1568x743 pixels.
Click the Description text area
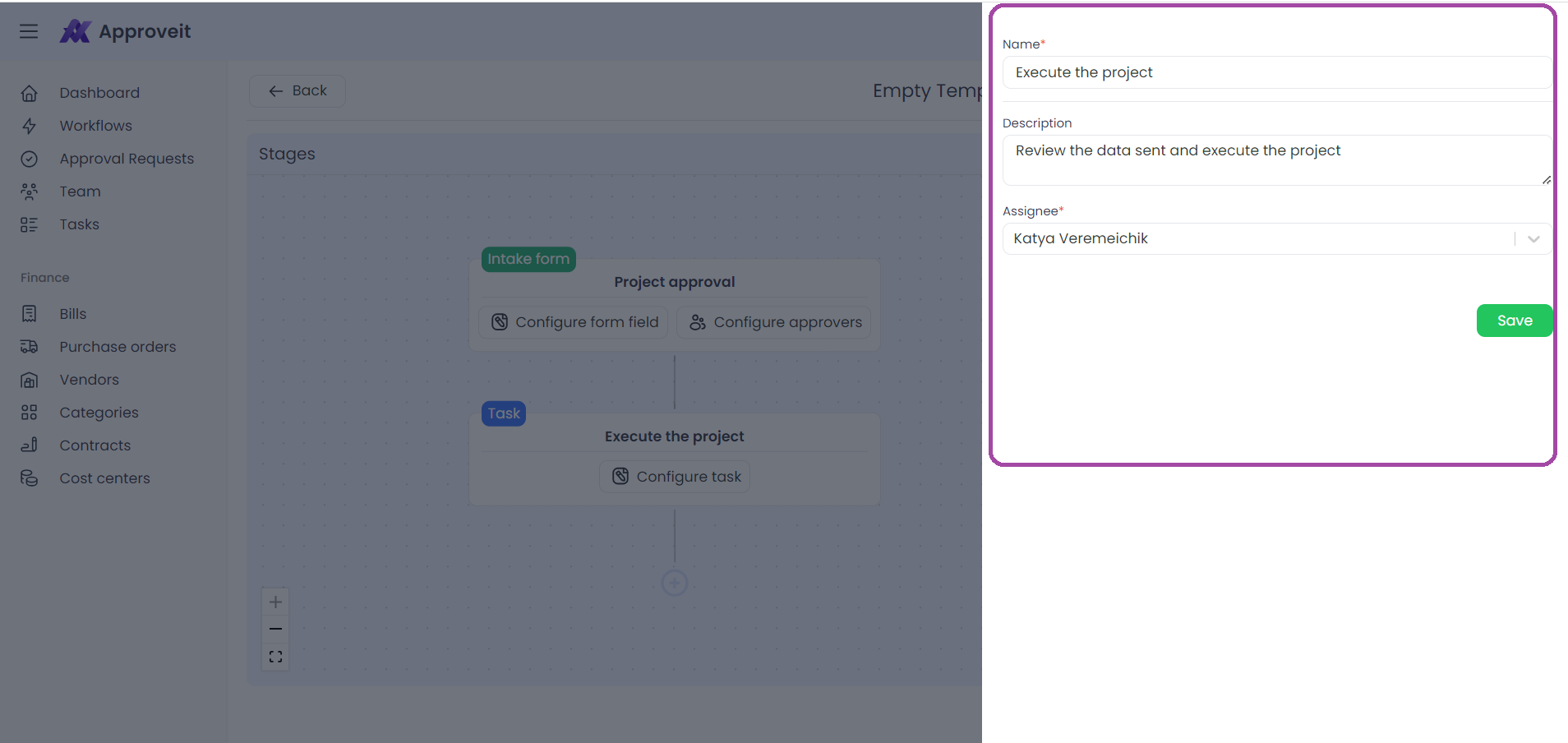[x=1277, y=160]
